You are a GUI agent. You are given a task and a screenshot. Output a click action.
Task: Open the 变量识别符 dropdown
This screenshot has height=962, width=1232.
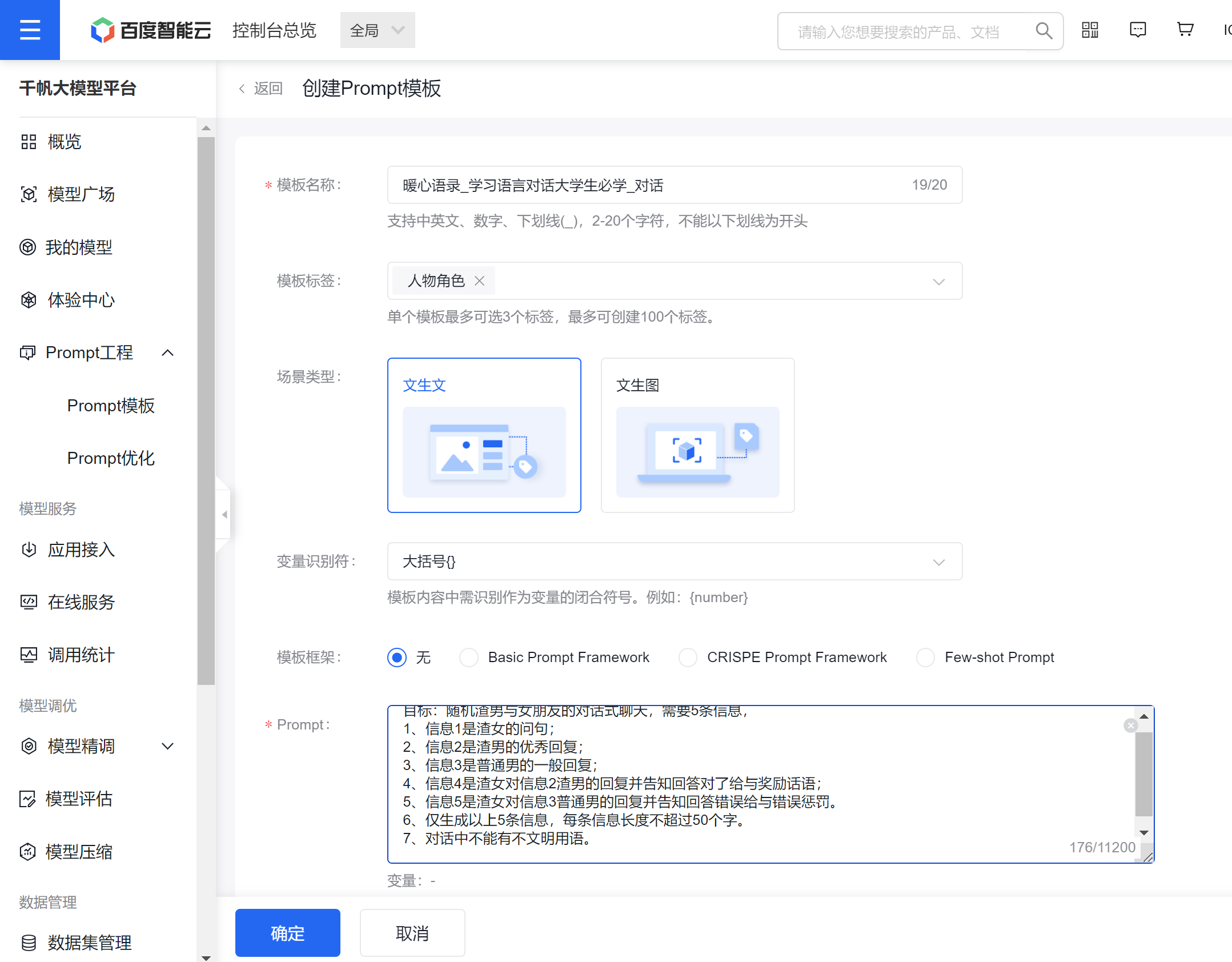[675, 562]
